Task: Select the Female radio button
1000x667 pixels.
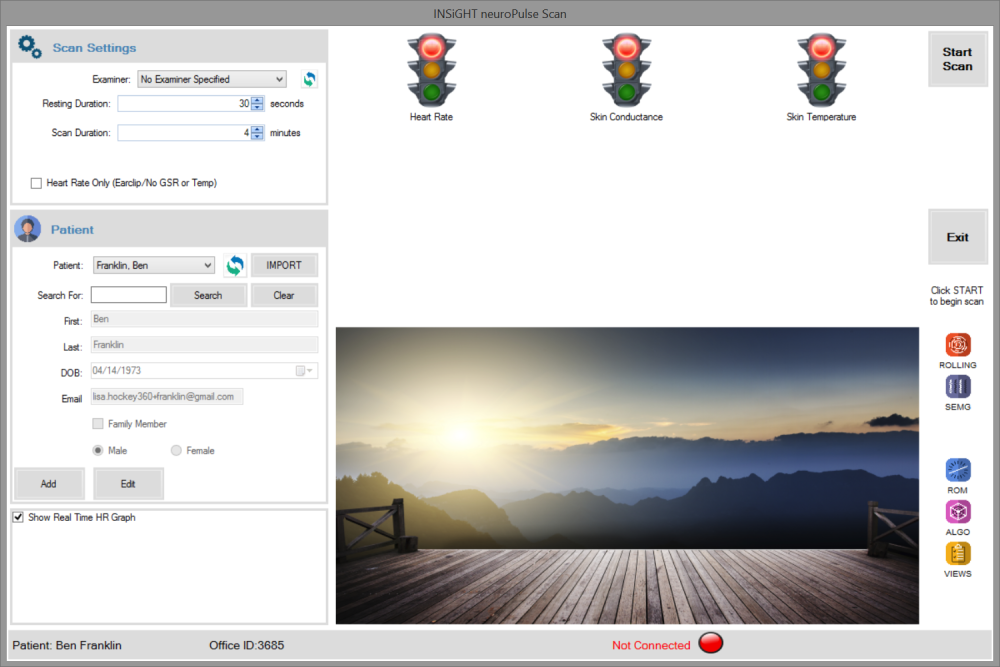Action: pos(175,450)
